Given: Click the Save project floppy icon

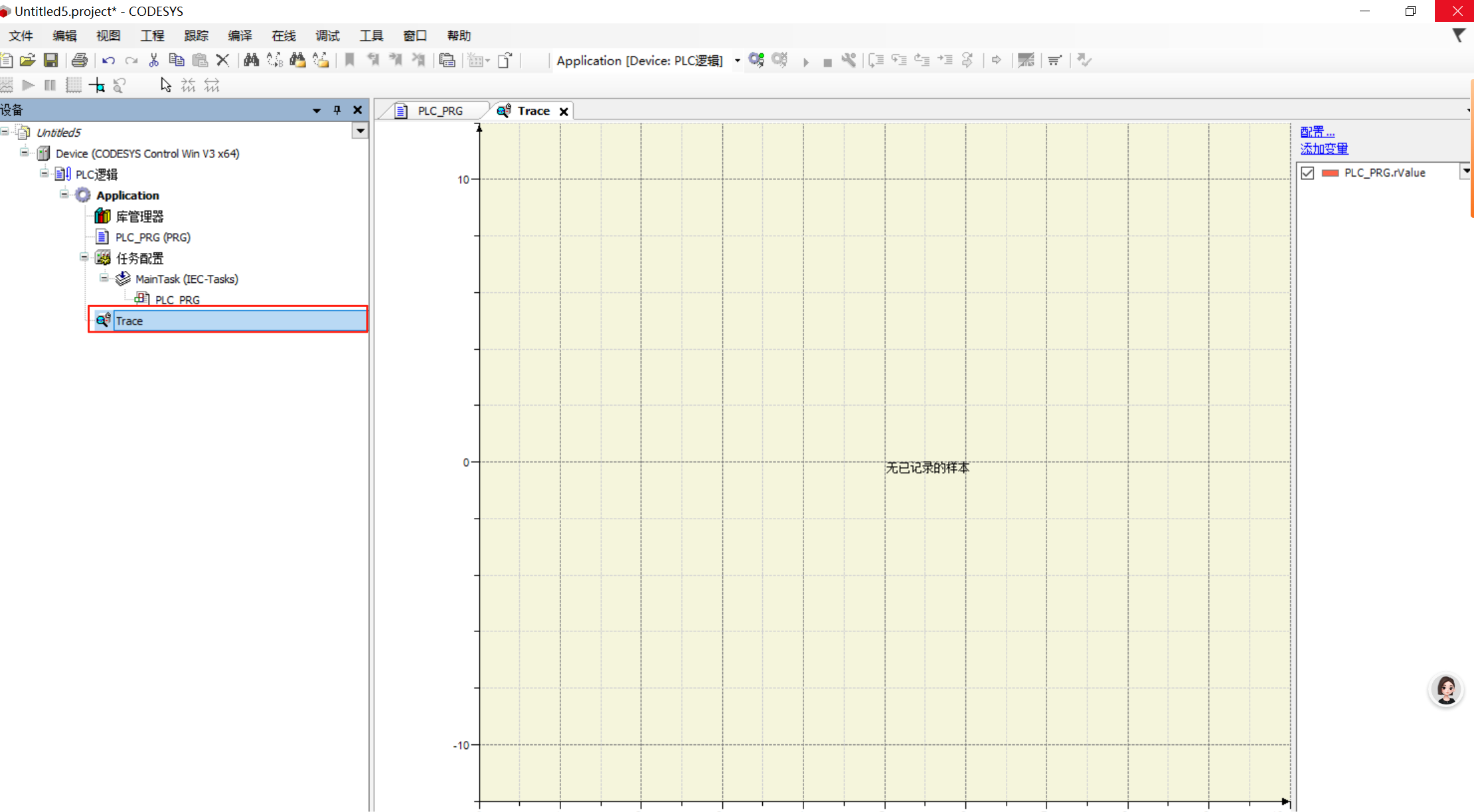Looking at the screenshot, I should click(x=50, y=60).
